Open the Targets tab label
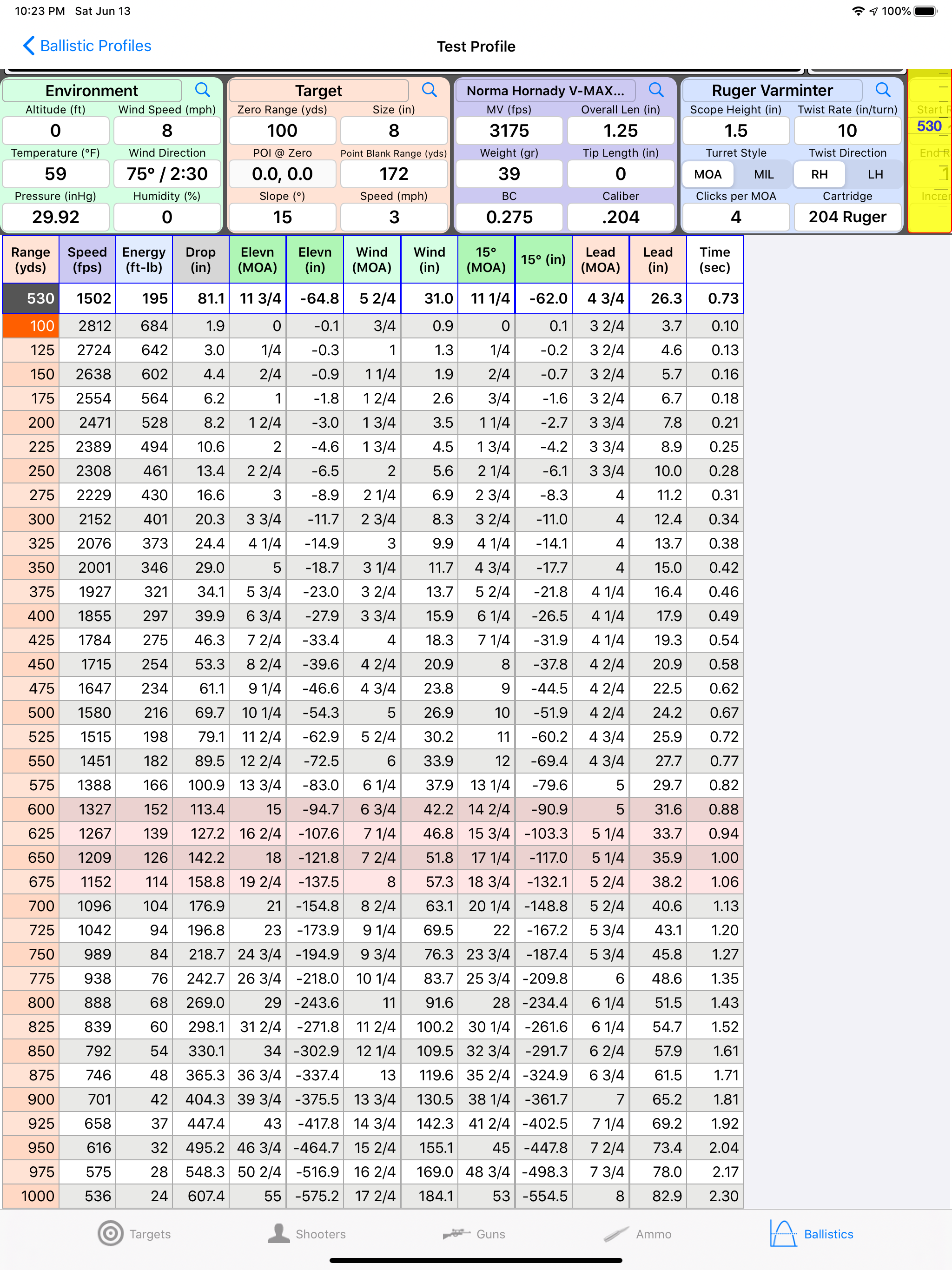This screenshot has height=1270, width=952. point(150,1234)
